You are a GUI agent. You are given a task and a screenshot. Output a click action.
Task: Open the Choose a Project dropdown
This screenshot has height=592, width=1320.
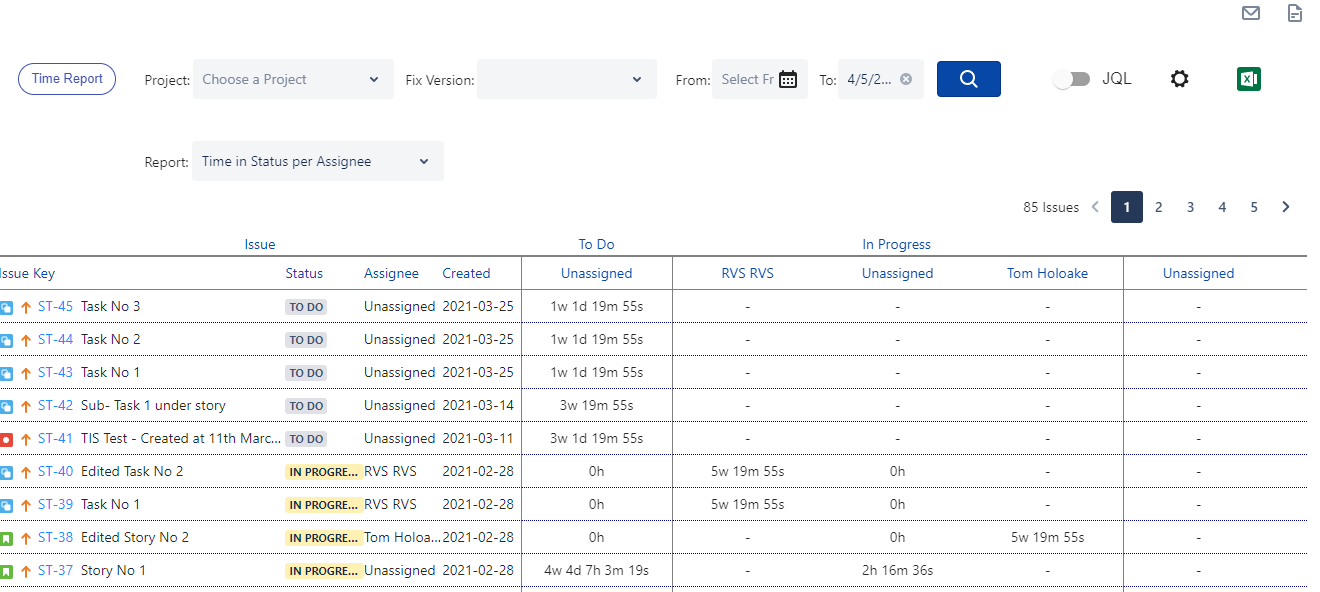click(293, 79)
